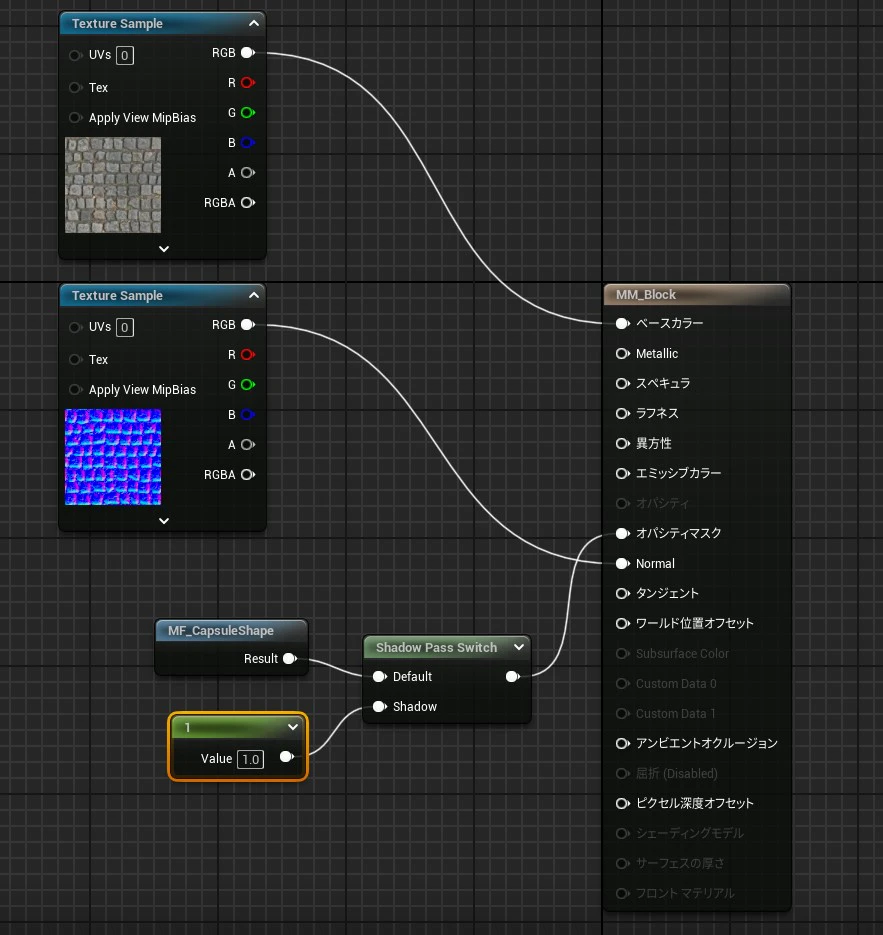This screenshot has width=883, height=935.
Task: Click the Value field showing 1.0
Action: pos(250,759)
